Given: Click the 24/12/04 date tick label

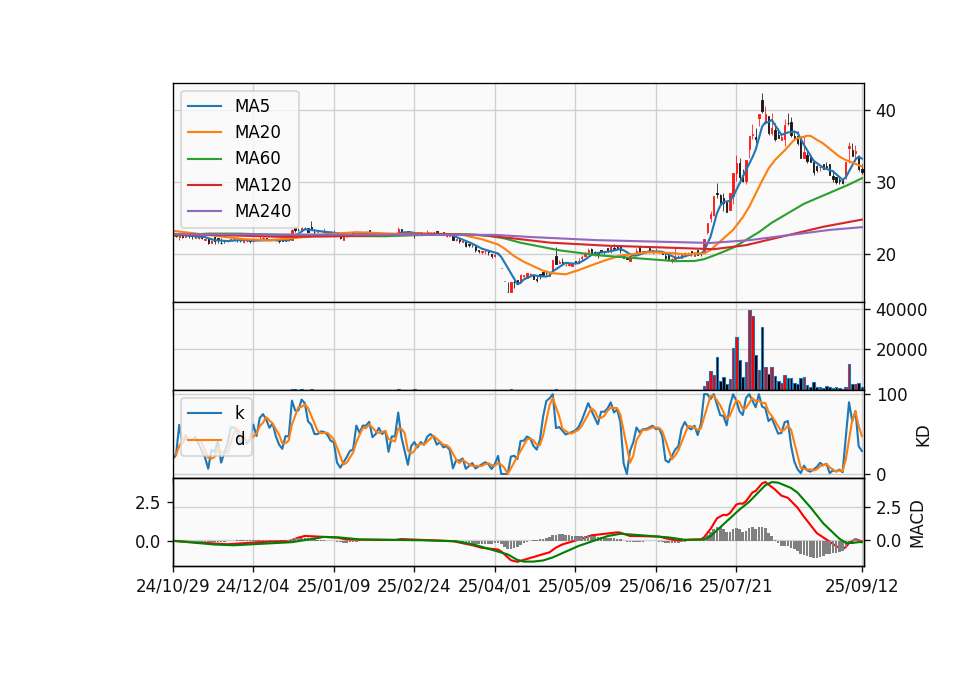Looking at the screenshot, I should pos(253,587).
